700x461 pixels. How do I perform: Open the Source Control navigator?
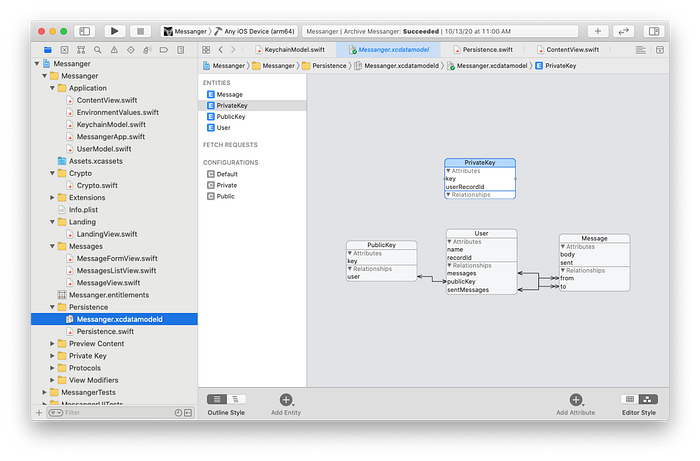click(x=64, y=50)
